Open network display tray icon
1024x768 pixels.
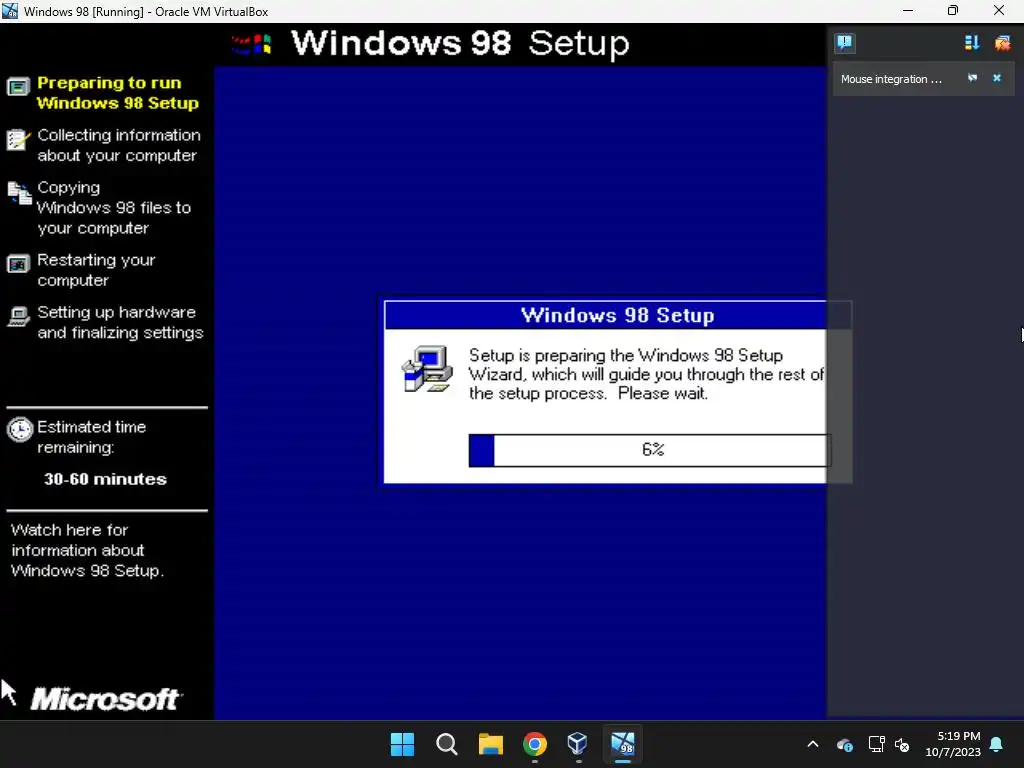click(x=876, y=744)
